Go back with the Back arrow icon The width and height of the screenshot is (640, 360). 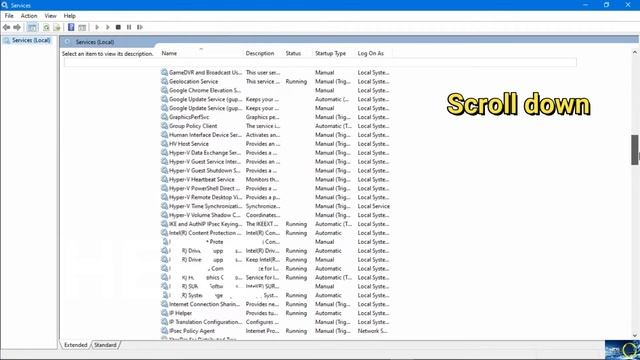click(6, 27)
